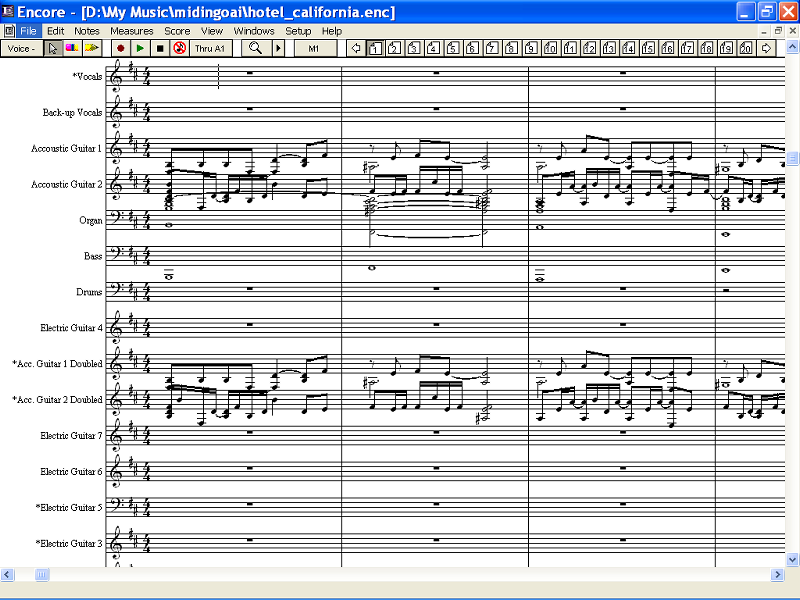Select the colorful eraser tool
The image size is (800, 600).
[x=72, y=48]
